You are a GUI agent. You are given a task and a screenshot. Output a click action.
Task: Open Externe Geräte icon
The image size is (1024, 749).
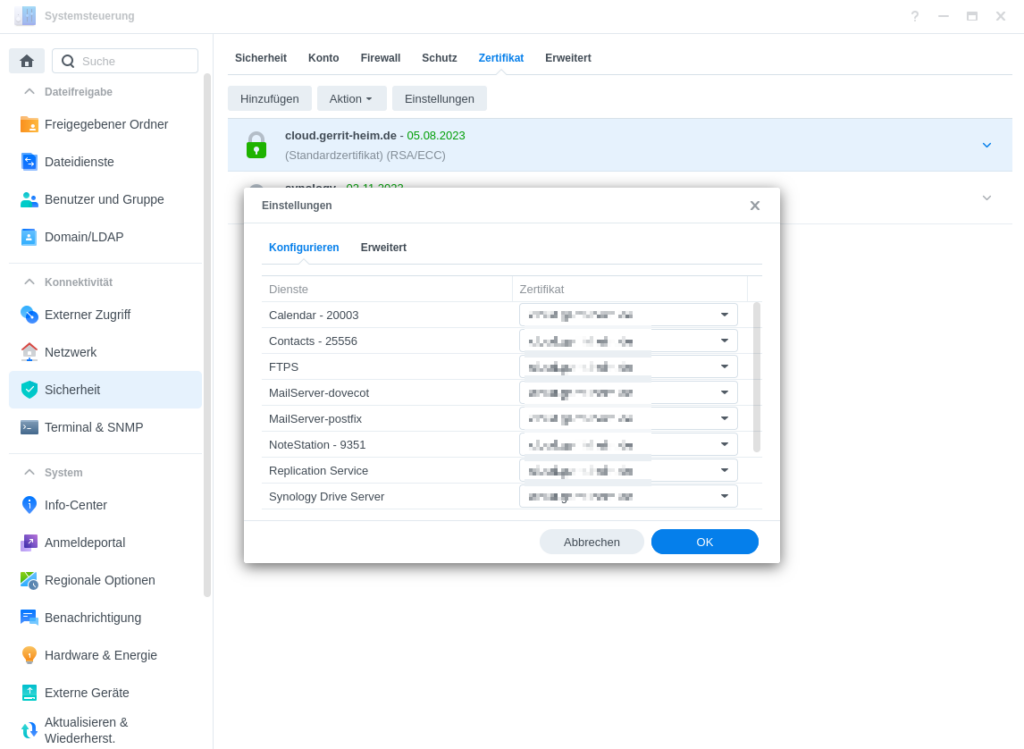(29, 692)
